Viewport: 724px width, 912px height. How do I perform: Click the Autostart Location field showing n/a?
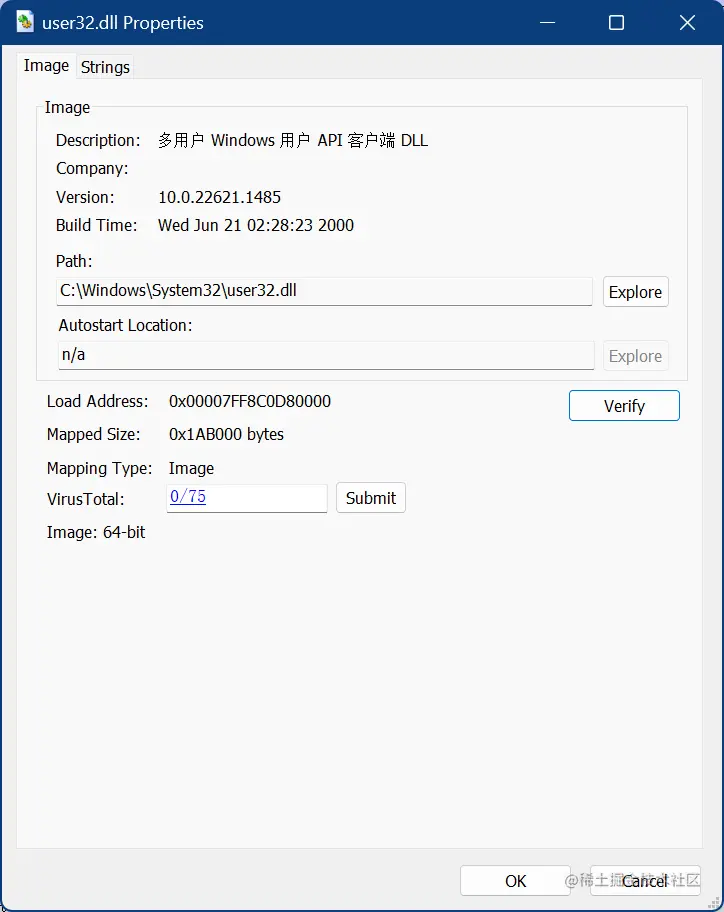(x=326, y=355)
